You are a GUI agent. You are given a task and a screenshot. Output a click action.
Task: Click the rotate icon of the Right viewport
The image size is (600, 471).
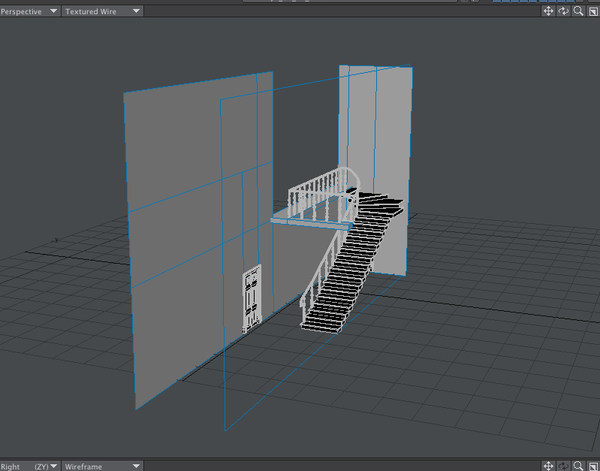click(563, 466)
